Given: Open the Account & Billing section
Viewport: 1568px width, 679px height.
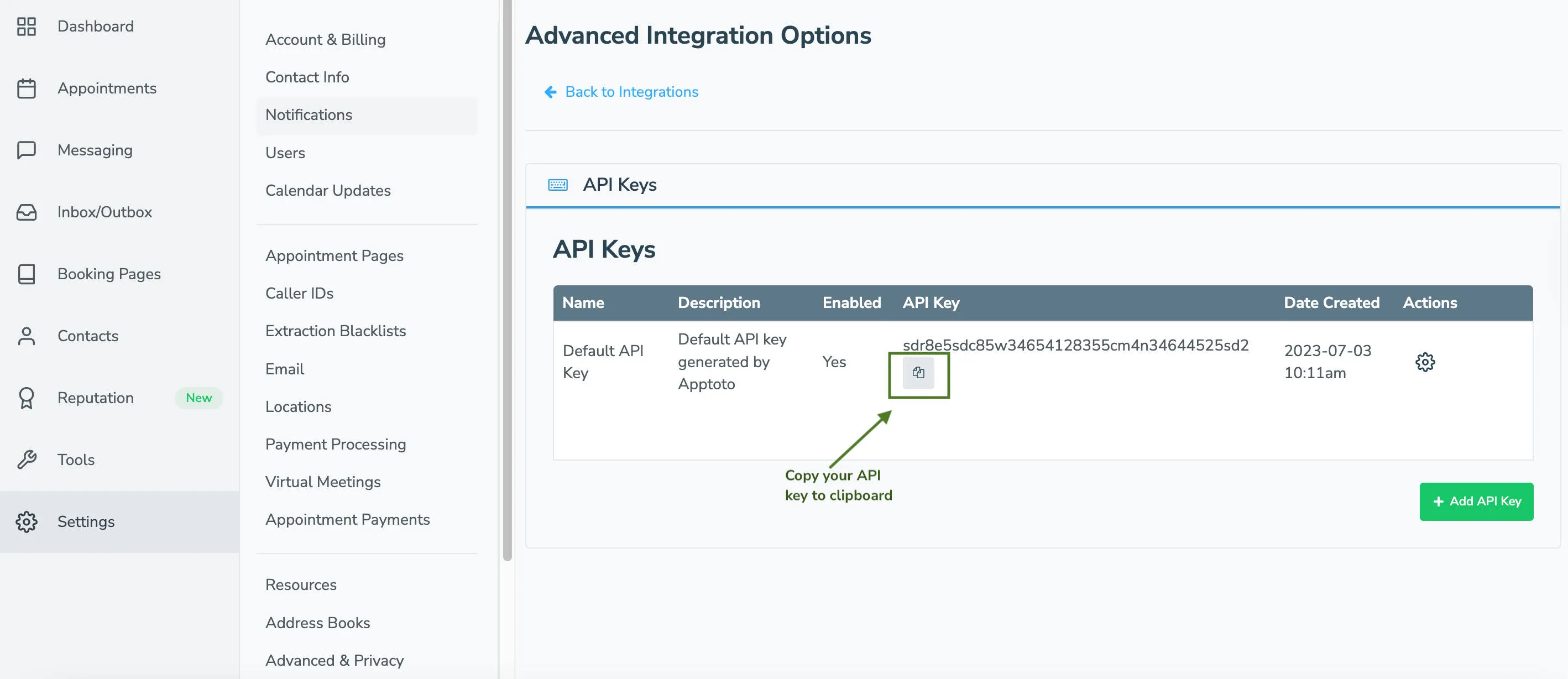Looking at the screenshot, I should 325,39.
